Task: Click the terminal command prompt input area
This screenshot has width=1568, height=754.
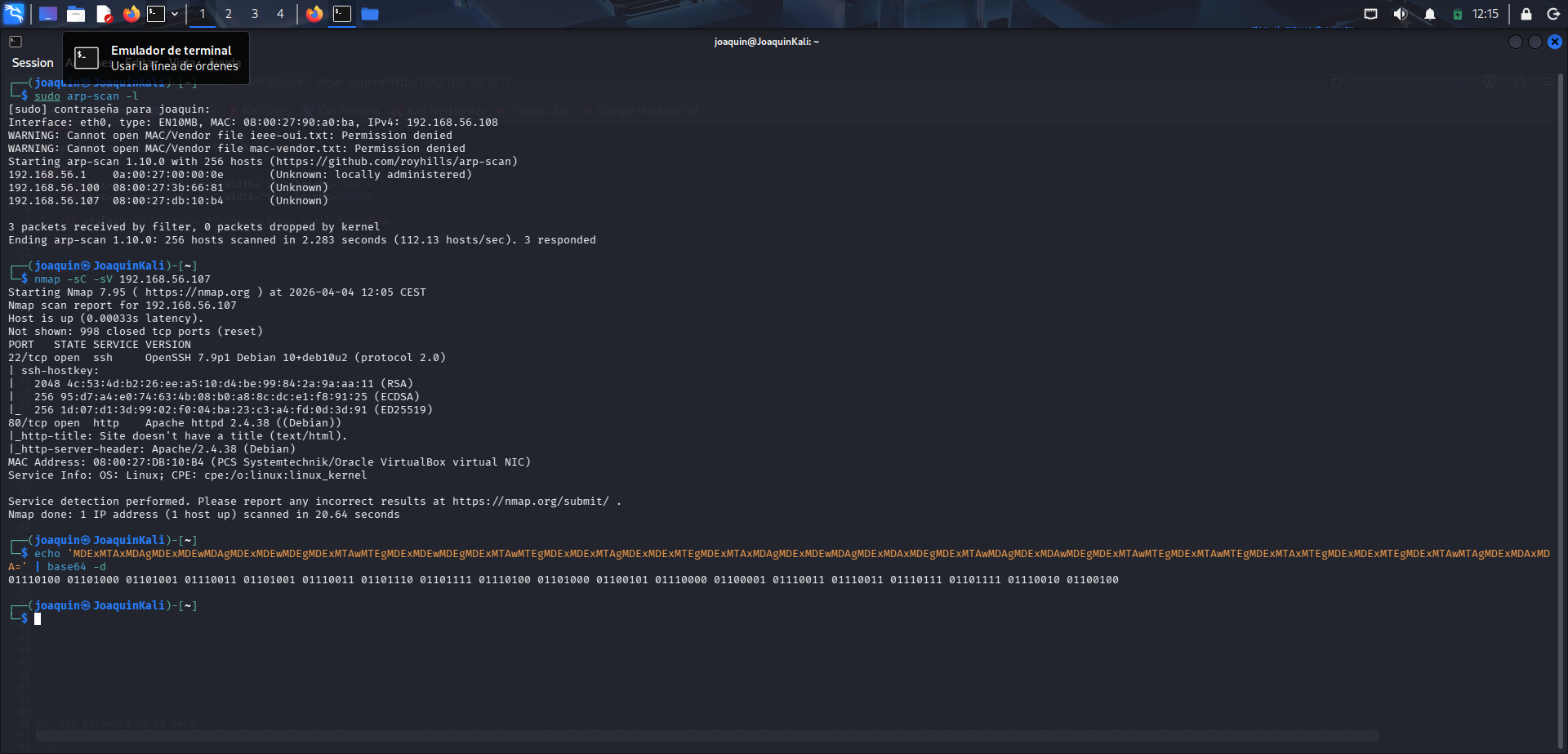Action: tap(39, 618)
